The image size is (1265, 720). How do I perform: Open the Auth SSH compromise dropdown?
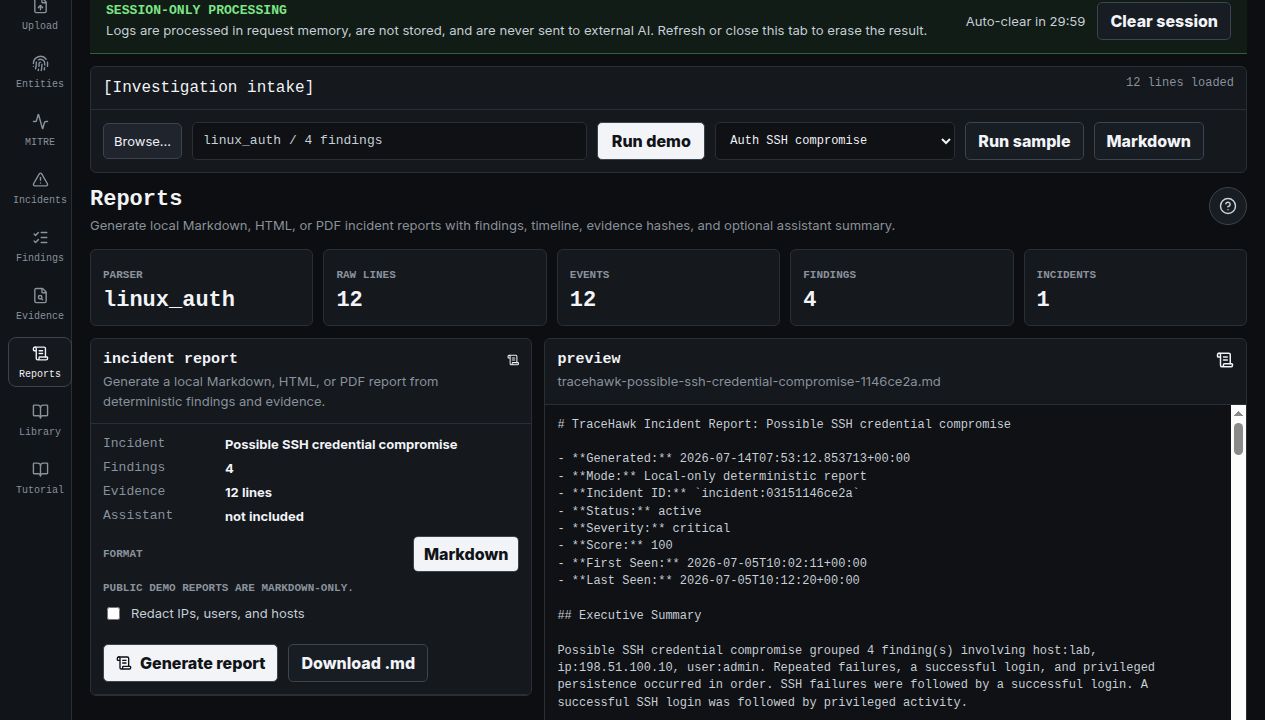point(835,141)
